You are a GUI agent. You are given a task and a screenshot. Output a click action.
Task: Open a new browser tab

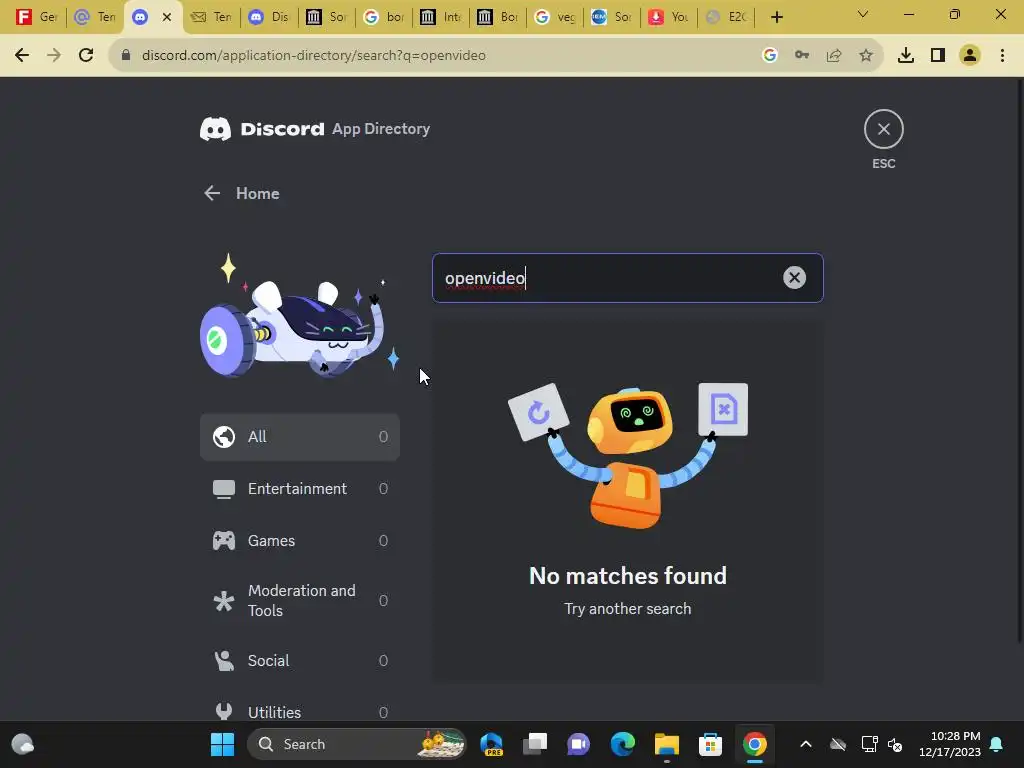776,17
